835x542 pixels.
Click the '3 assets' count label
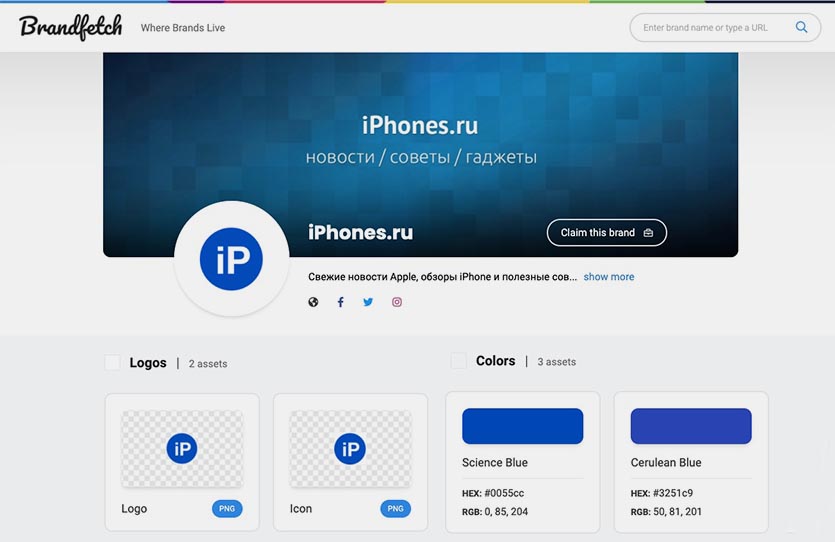point(556,362)
